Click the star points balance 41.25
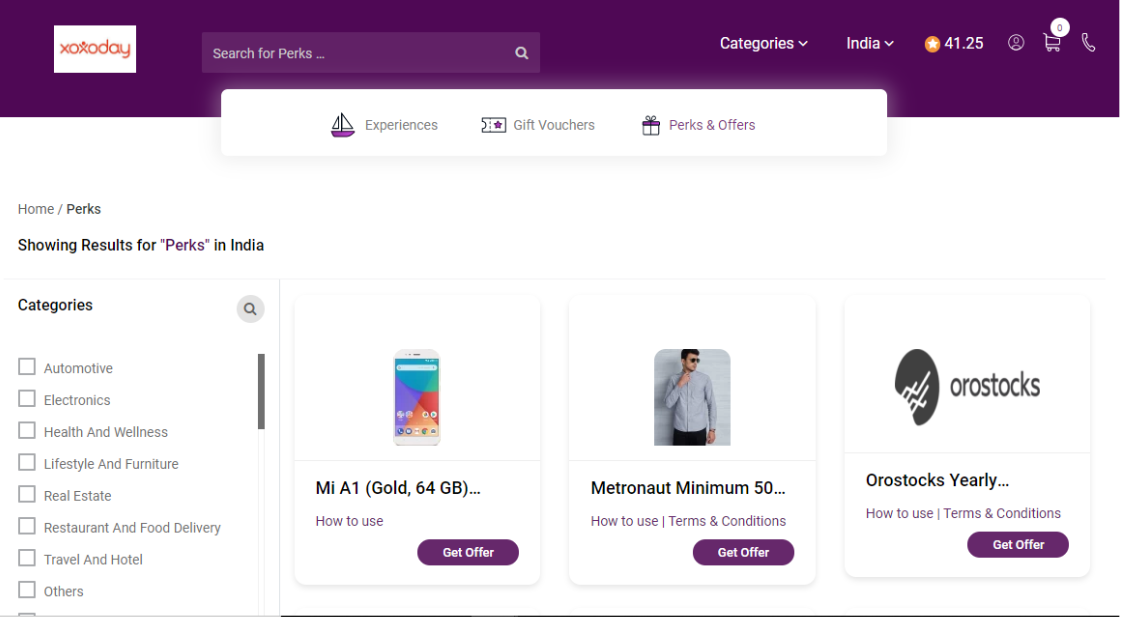 pyautogui.click(x=954, y=44)
